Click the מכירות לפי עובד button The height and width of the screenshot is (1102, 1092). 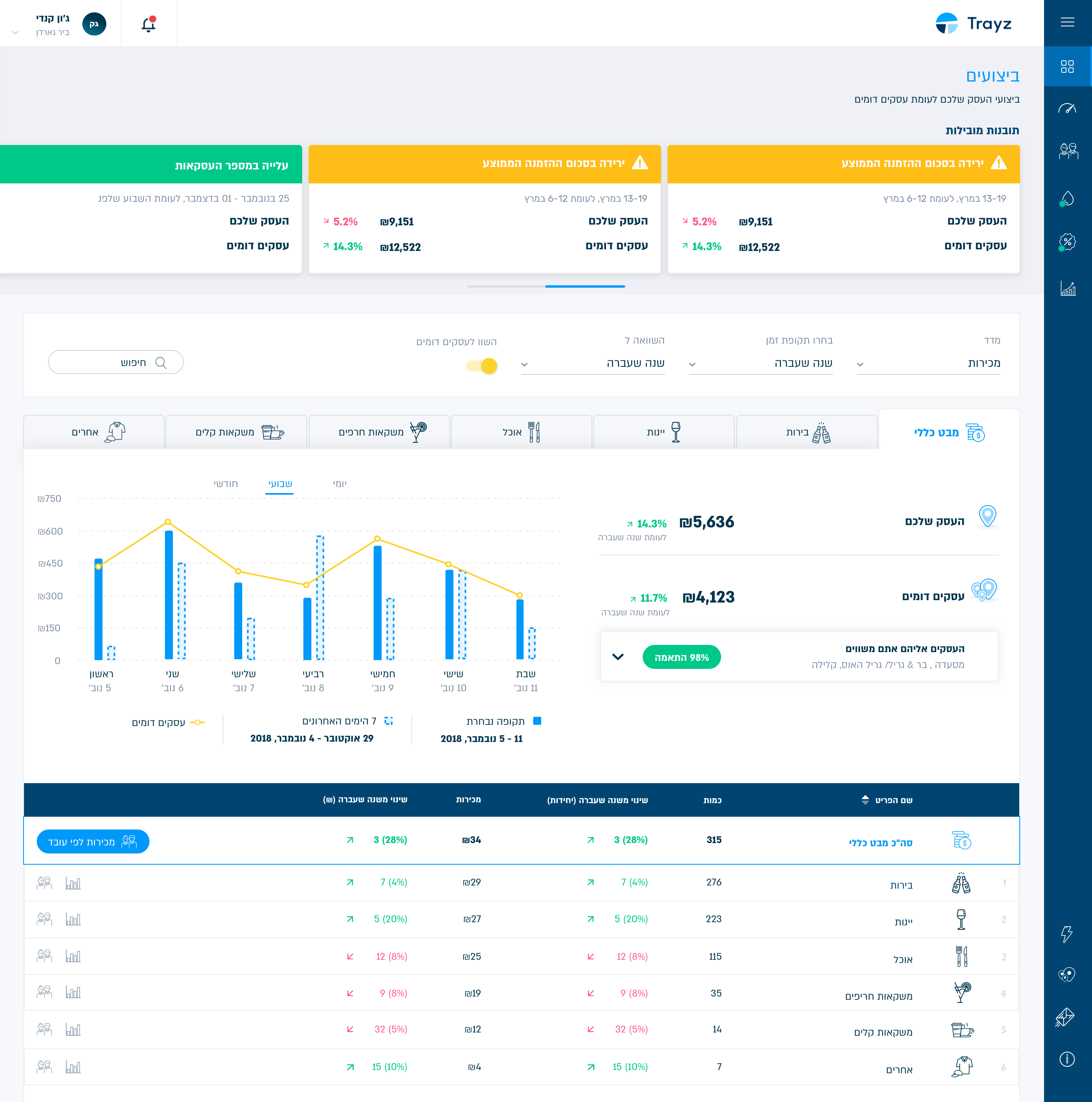pyautogui.click(x=93, y=841)
